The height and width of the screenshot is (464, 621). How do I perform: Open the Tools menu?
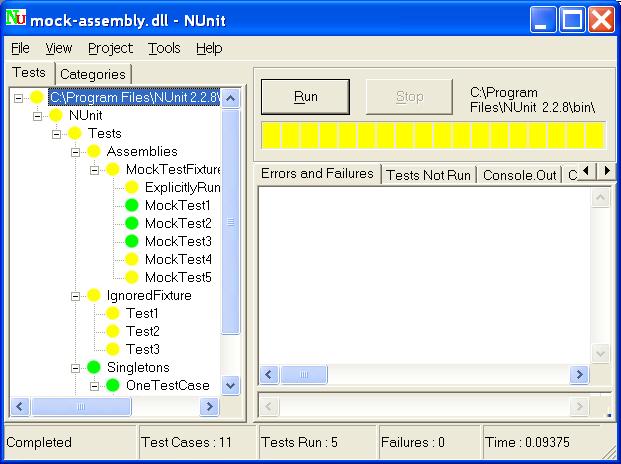(x=164, y=48)
